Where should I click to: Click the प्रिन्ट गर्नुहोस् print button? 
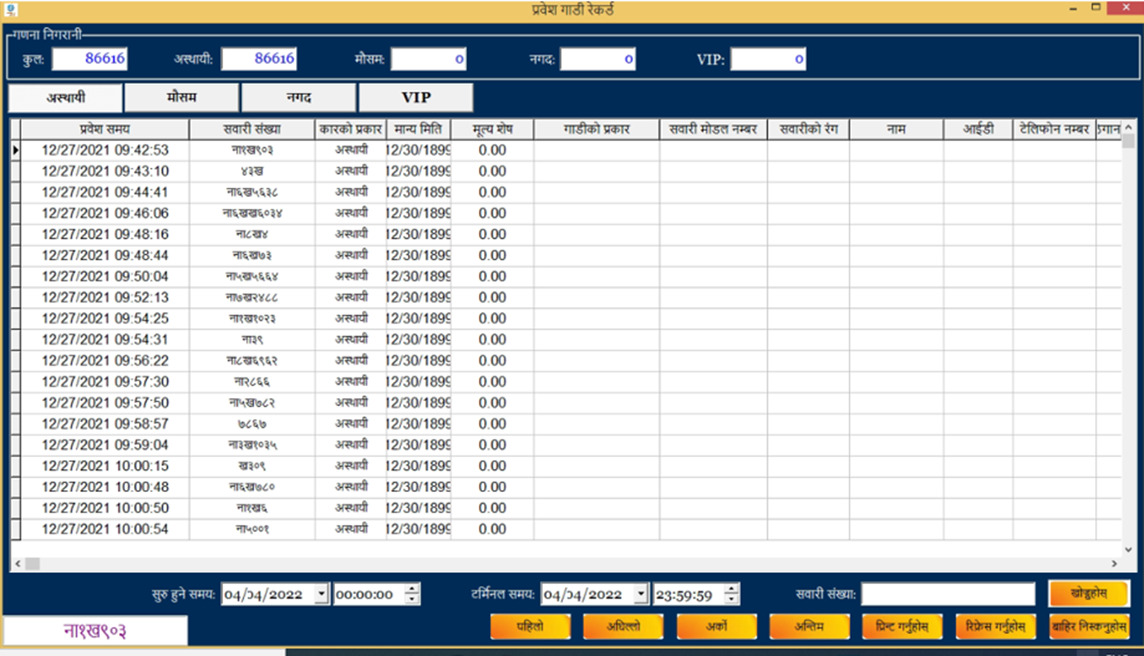[x=902, y=627]
